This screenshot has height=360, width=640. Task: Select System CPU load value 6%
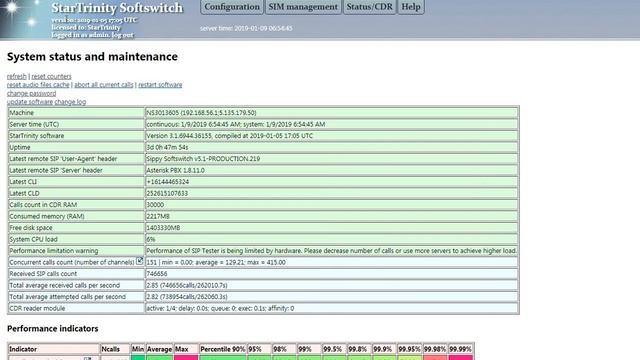tap(332, 239)
